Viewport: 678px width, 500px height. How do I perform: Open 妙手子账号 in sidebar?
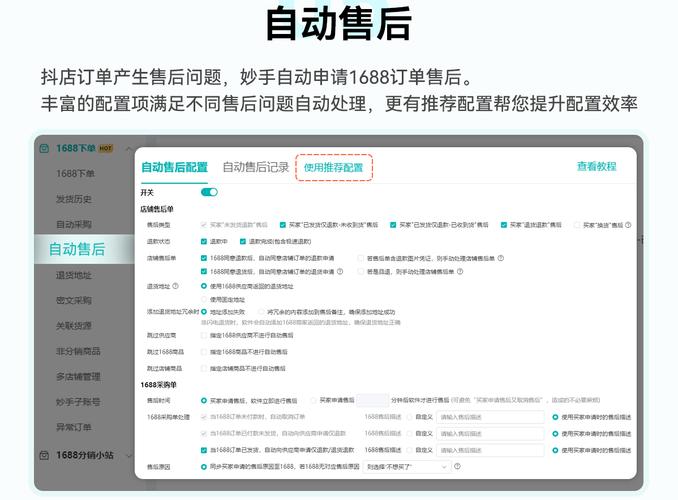[78, 402]
